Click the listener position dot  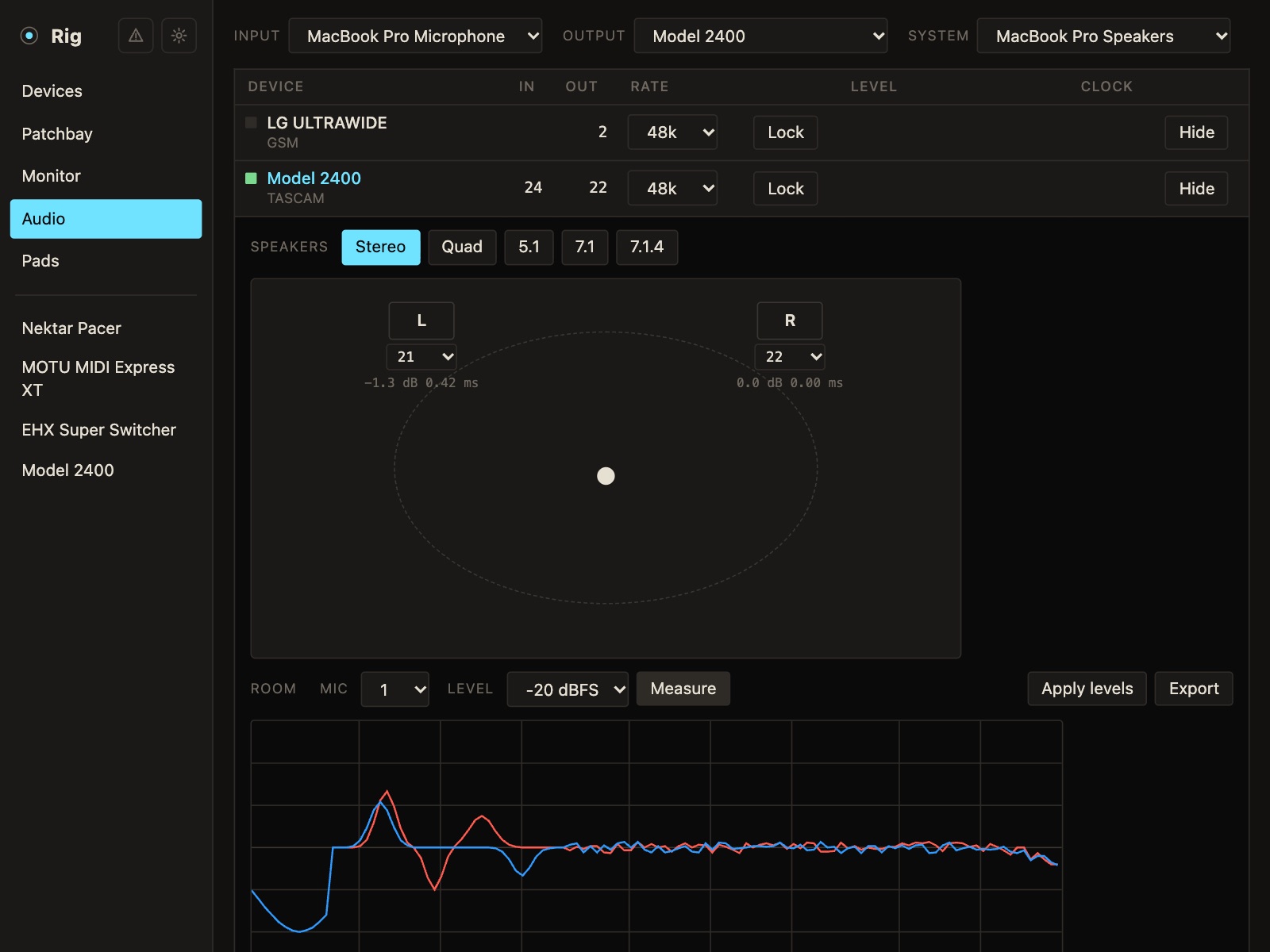(x=606, y=476)
